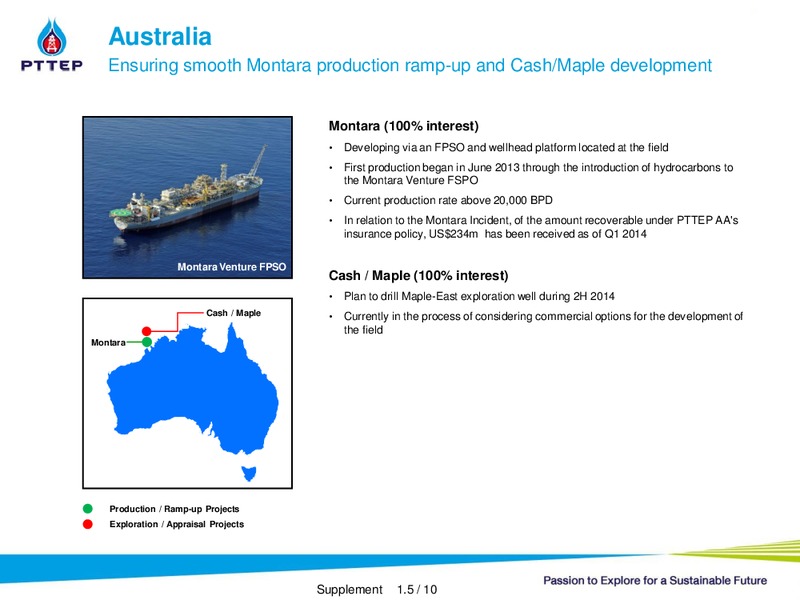Click the red Exploration legend dot
The height and width of the screenshot is (600, 800).
pyautogui.click(x=88, y=524)
